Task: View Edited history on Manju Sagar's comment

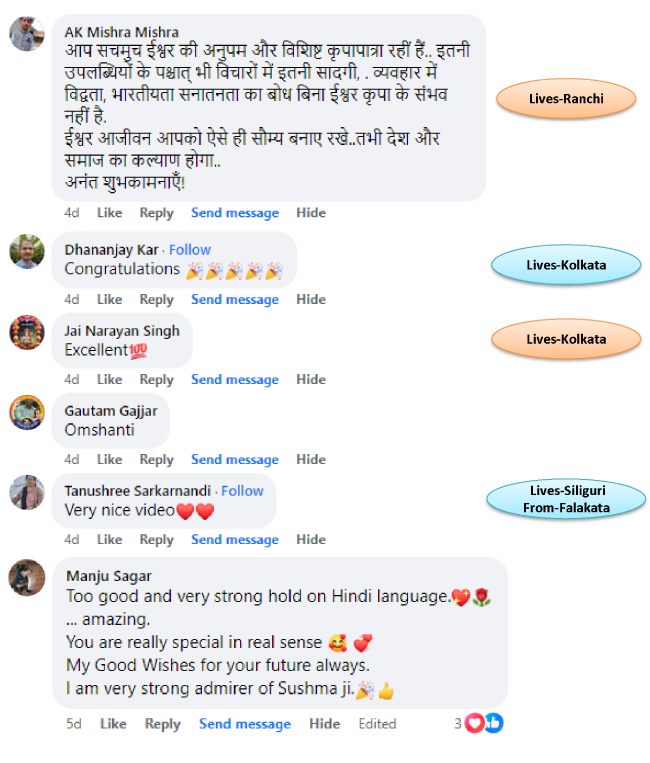Action: (x=377, y=724)
